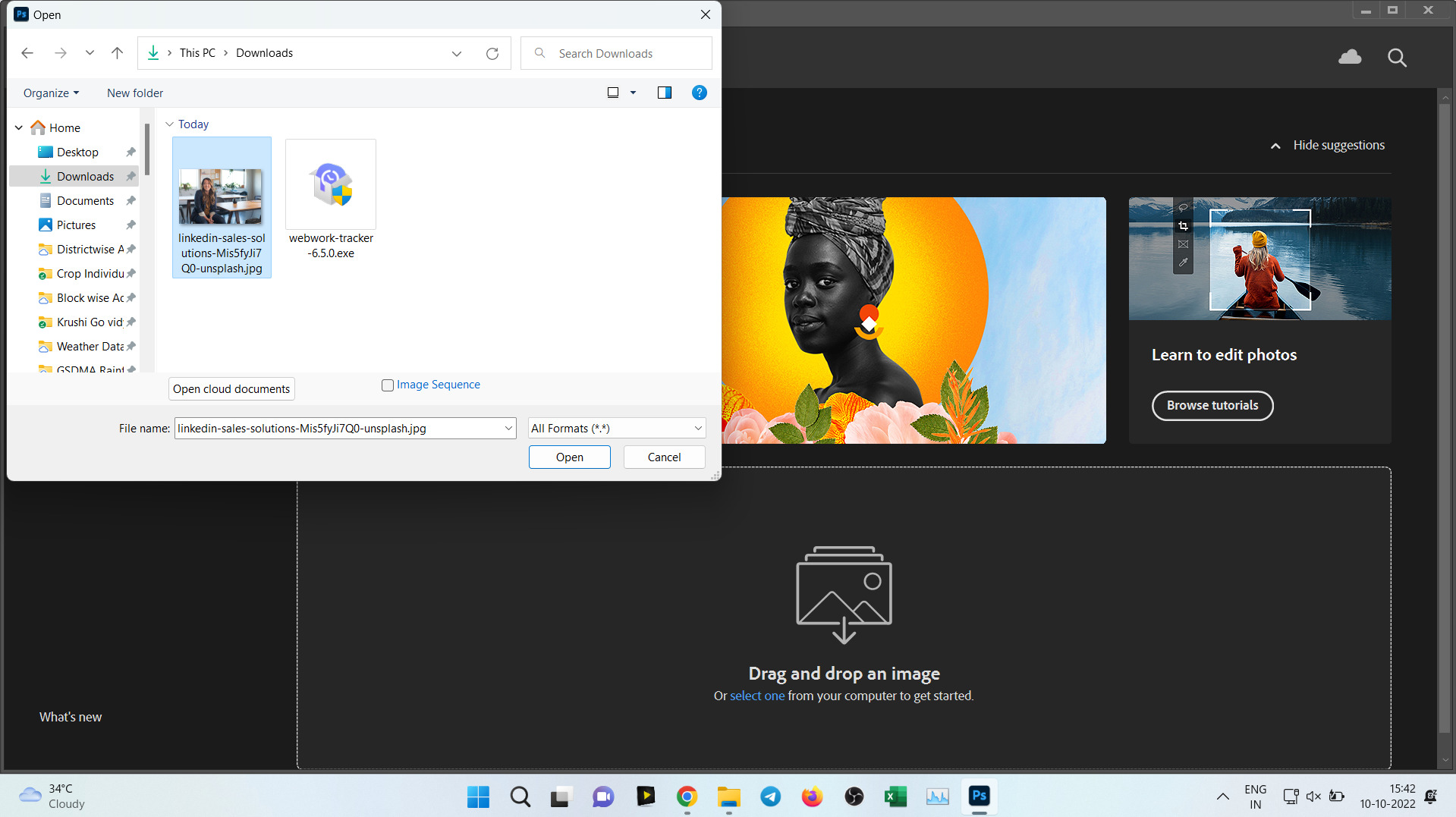Image resolution: width=1456 pixels, height=817 pixels.
Task: Open Teams Chat on taskbar
Action: pos(603,797)
